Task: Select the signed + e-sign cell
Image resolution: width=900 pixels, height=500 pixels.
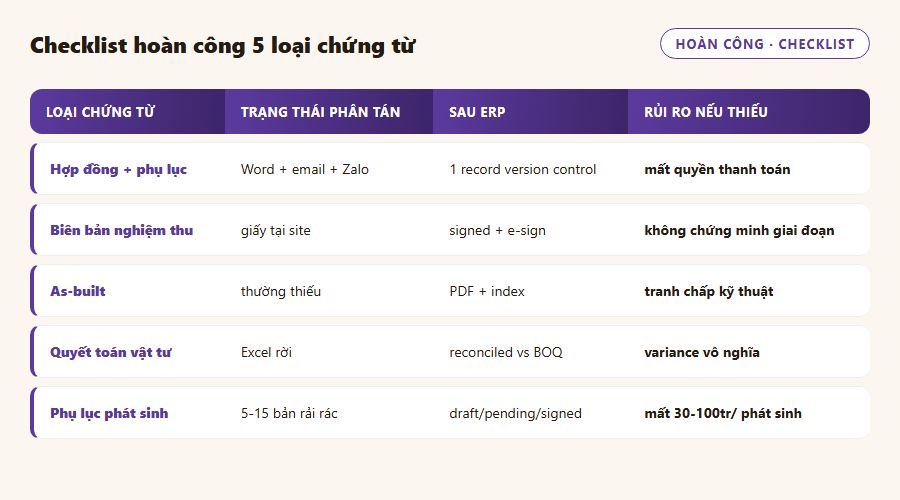Action: coord(498,230)
